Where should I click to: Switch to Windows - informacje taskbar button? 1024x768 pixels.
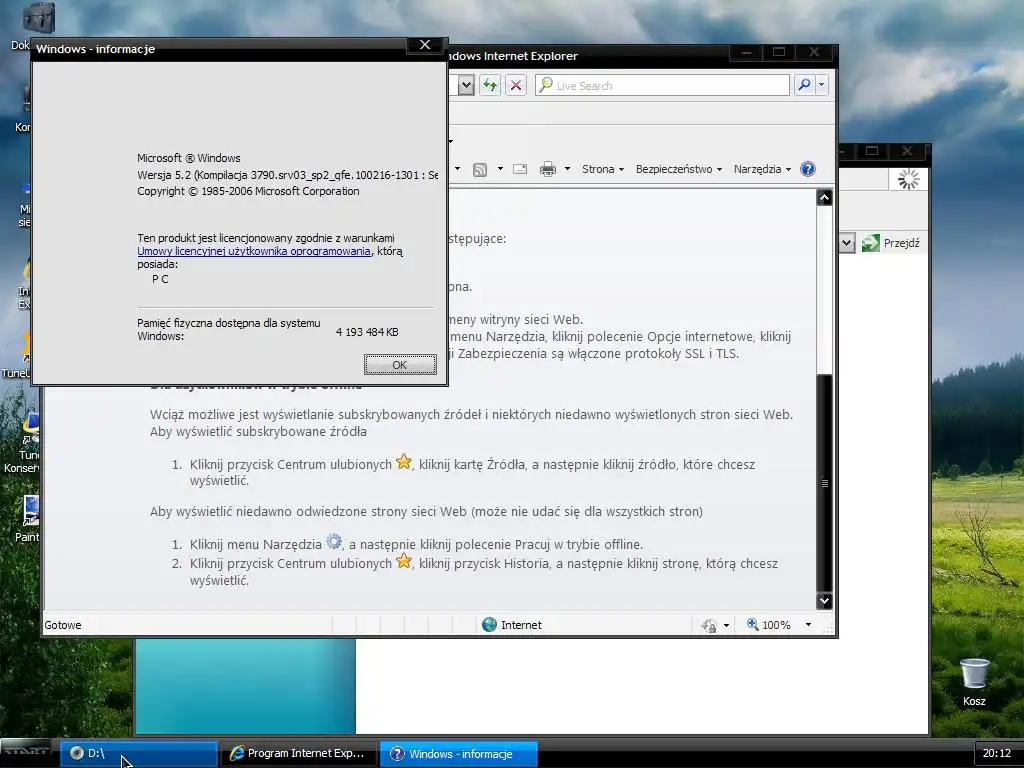(458, 754)
